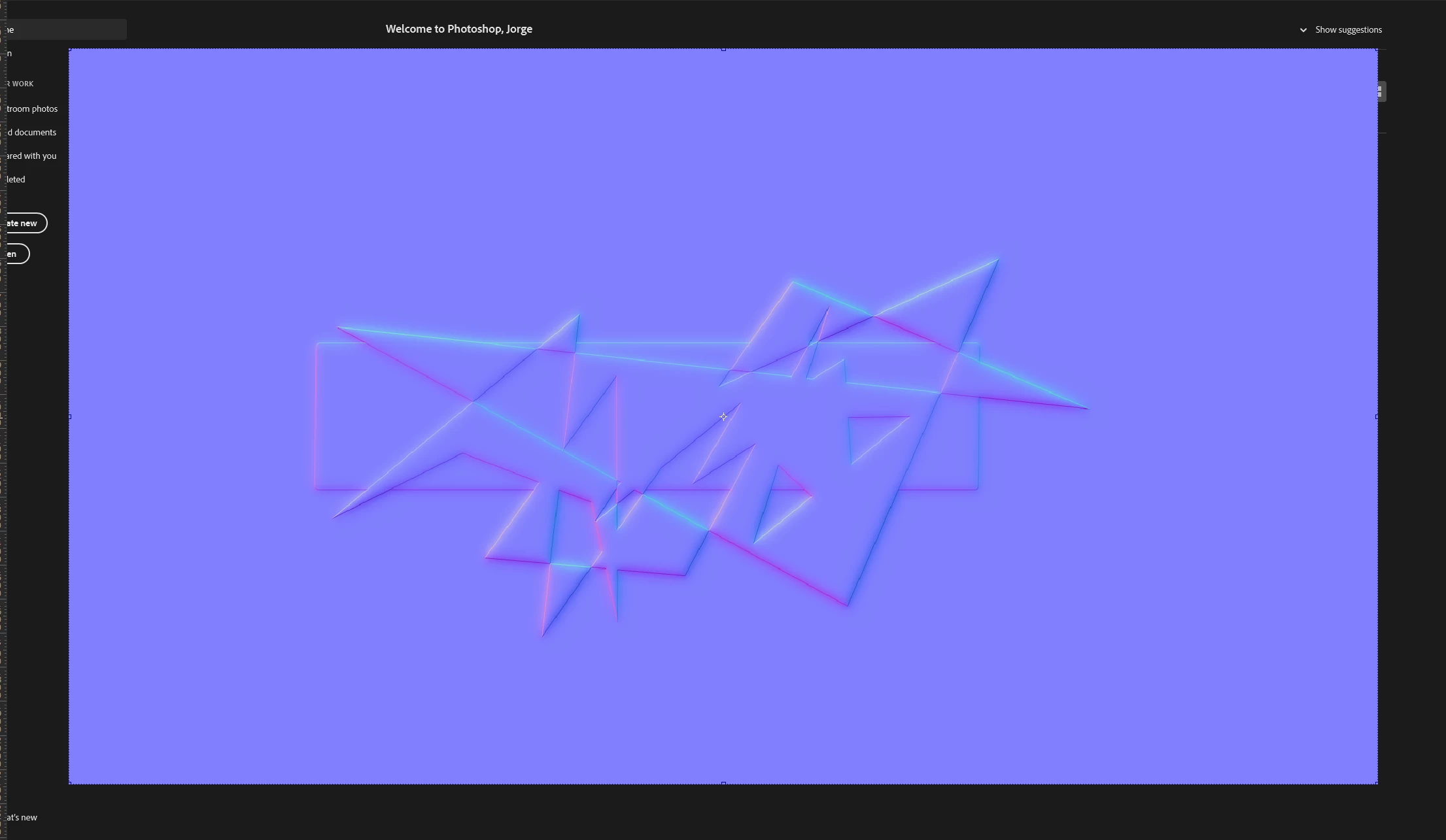The width and height of the screenshot is (1446, 840).
Task: Open Cloud documents in sidebar
Action: pyautogui.click(x=31, y=132)
